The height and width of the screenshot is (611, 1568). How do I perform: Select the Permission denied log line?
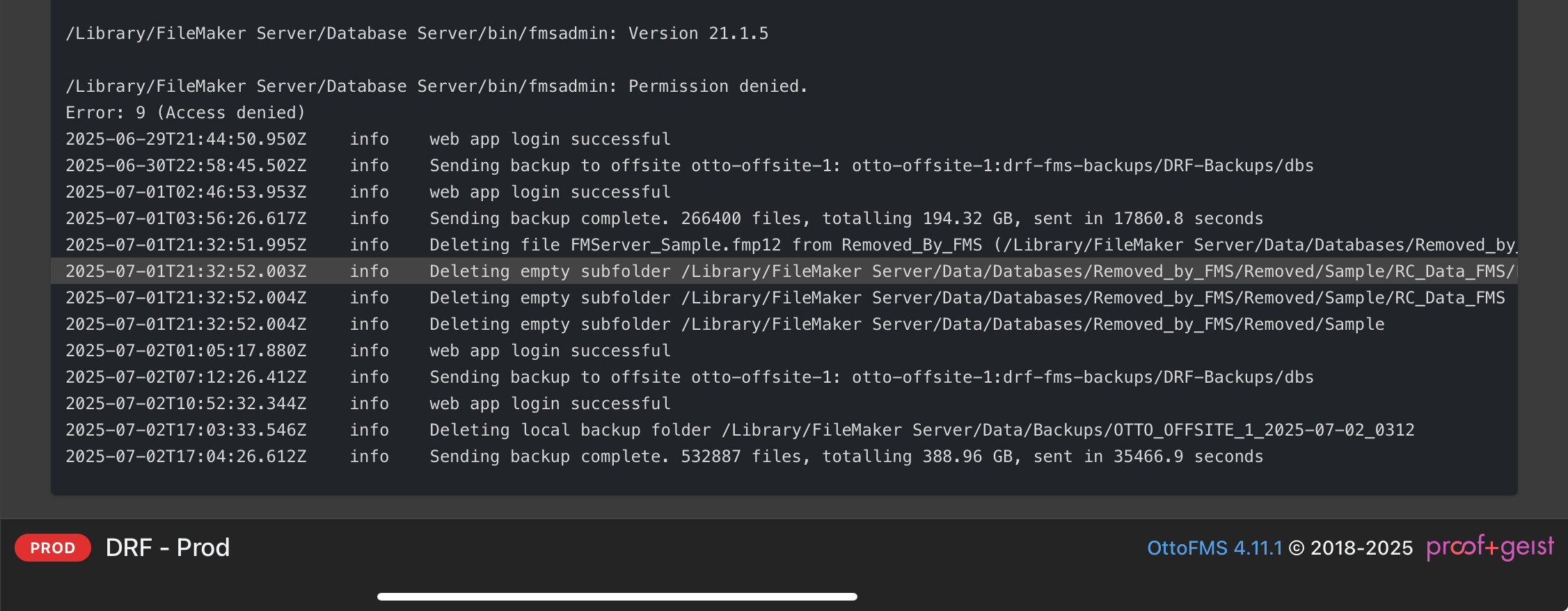pyautogui.click(x=436, y=86)
